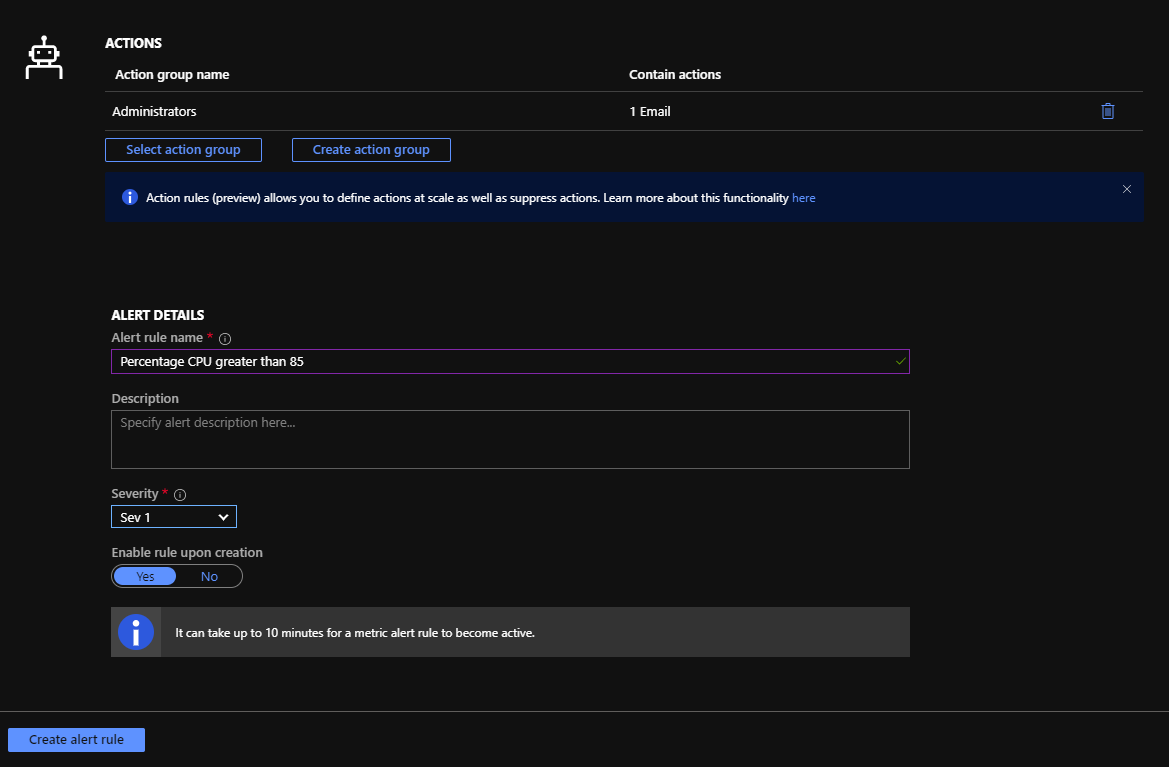The height and width of the screenshot is (767, 1169).
Task: Delete the Administrators action group
Action: (1107, 111)
